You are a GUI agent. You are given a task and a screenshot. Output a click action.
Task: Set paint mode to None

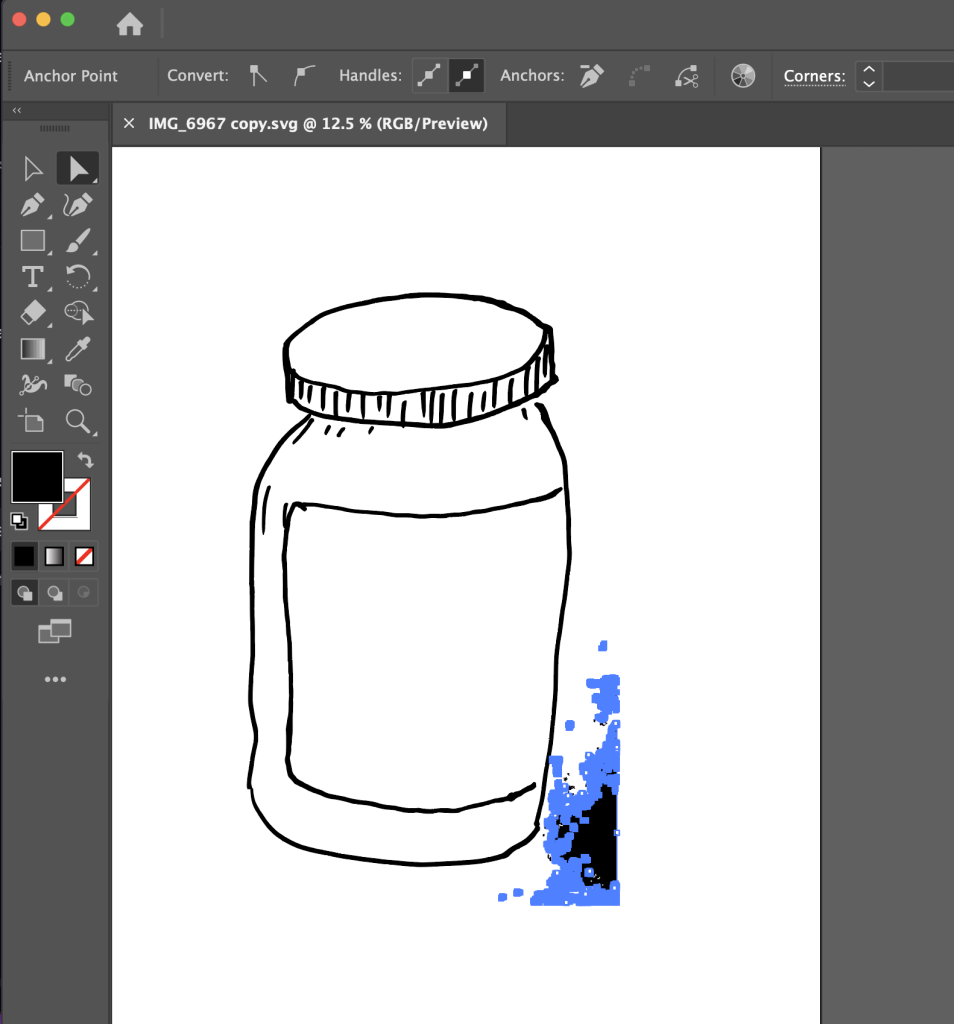[85, 556]
